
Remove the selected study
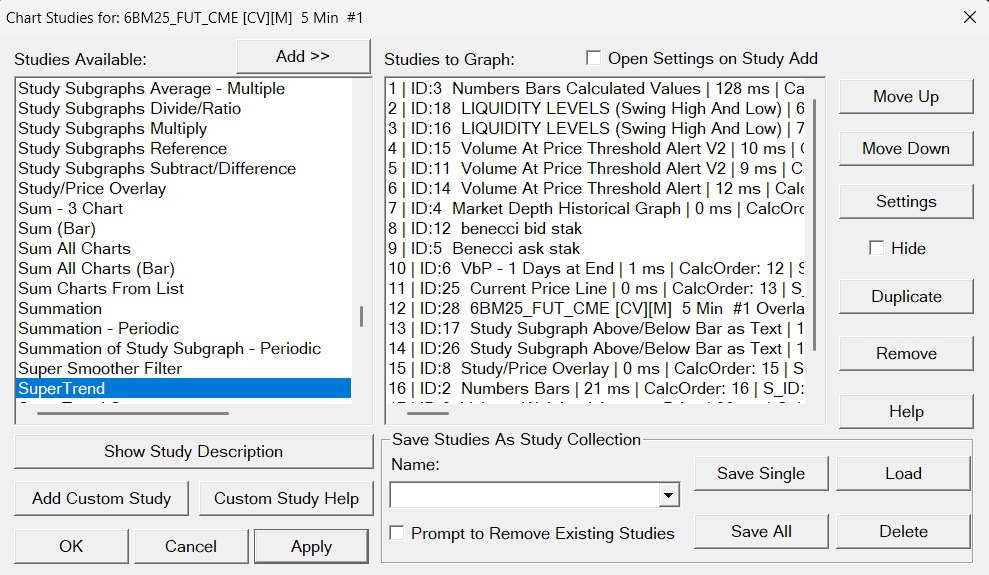tap(905, 353)
